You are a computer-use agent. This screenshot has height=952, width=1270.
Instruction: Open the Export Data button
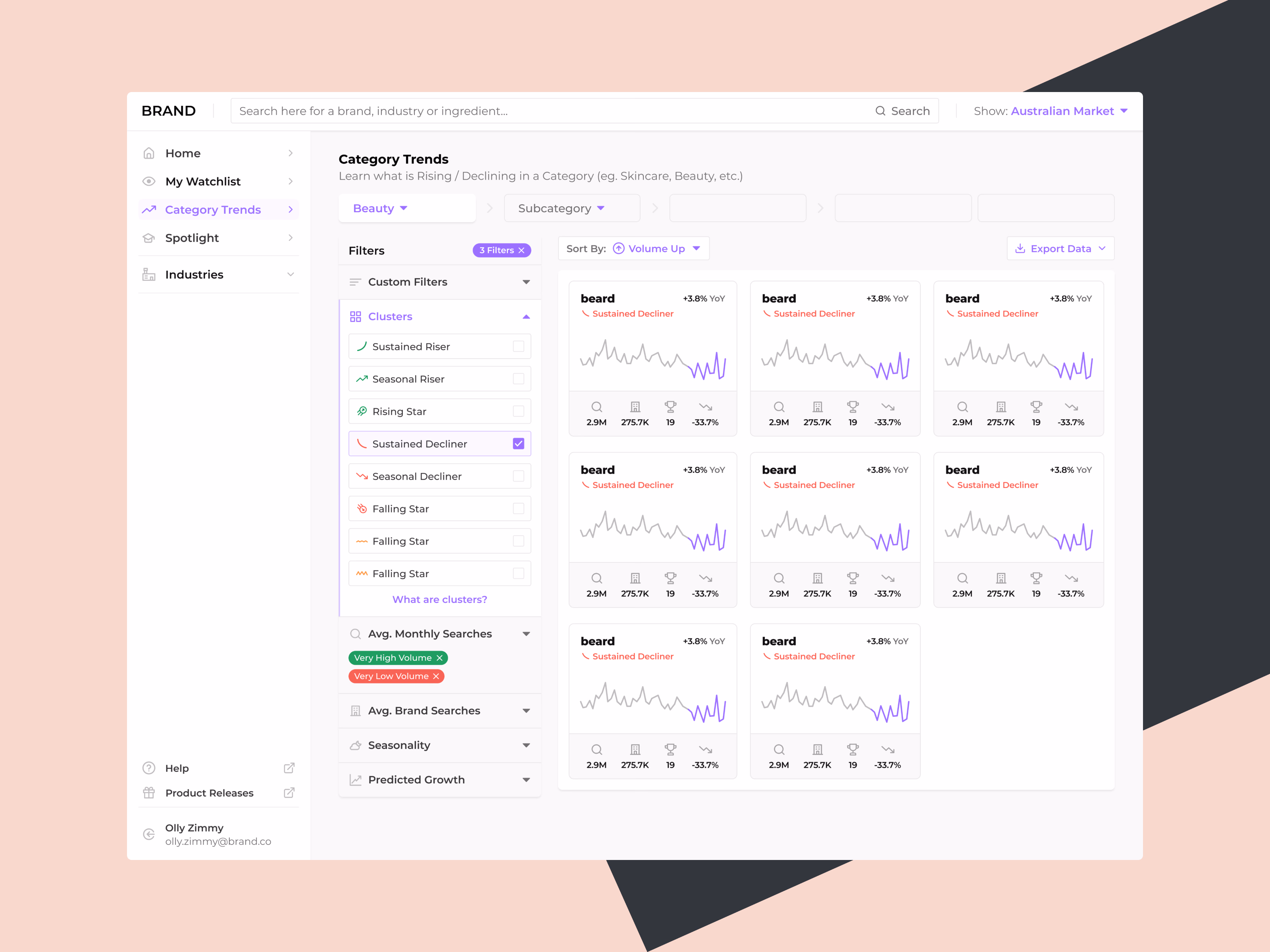click(x=1060, y=248)
